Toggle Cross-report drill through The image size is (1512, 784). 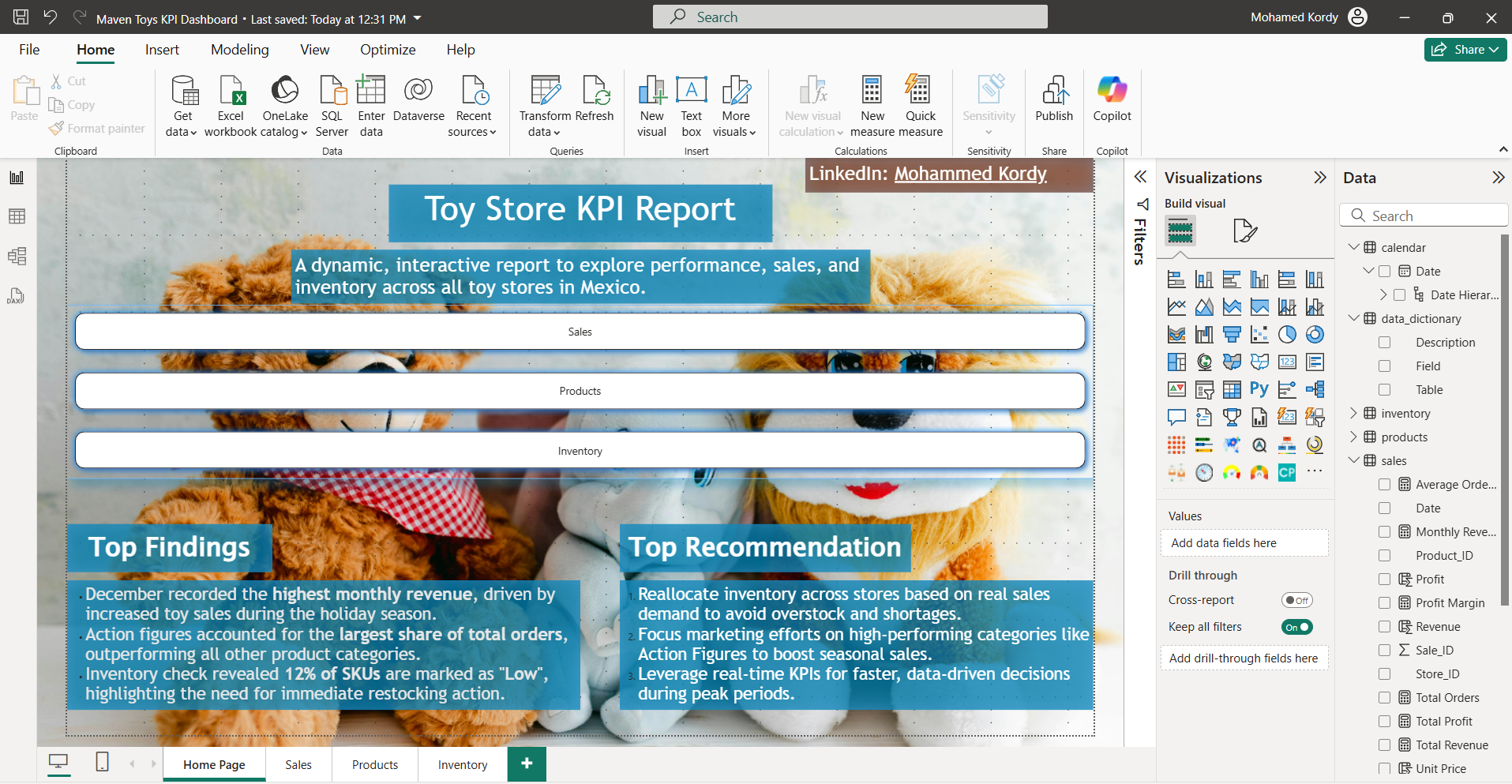[1296, 600]
